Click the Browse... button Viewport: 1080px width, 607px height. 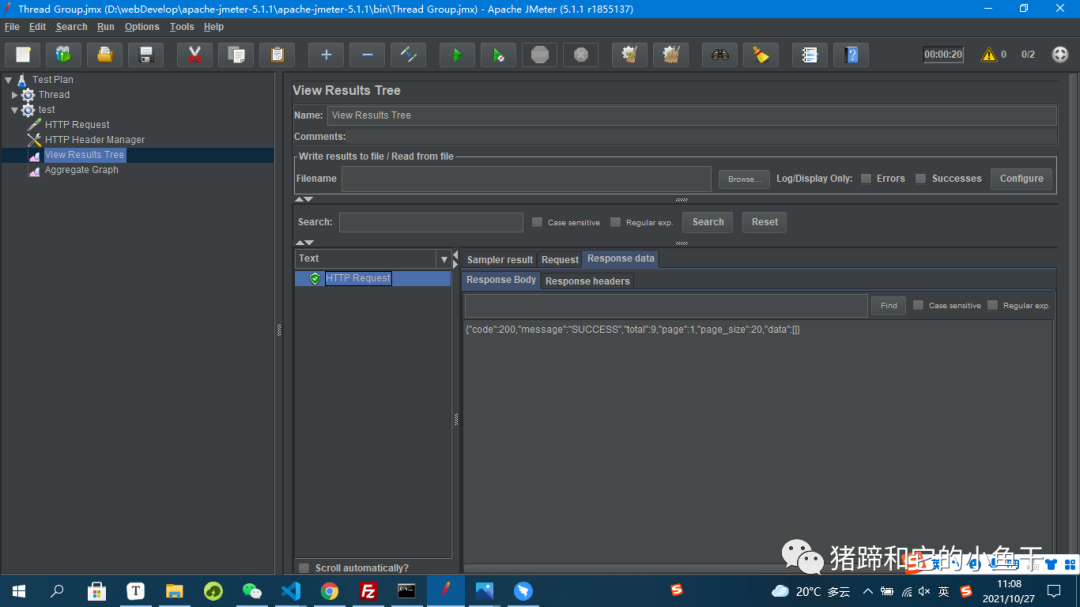point(744,179)
